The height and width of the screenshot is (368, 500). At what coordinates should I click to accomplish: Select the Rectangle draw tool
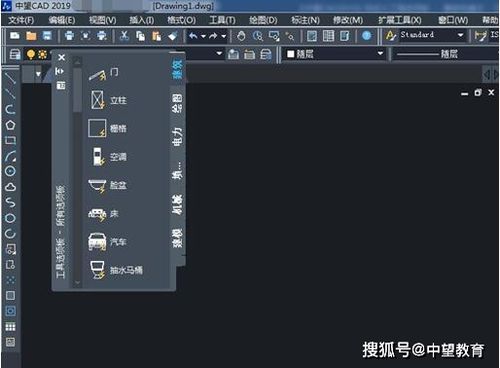pyautogui.click(x=10, y=140)
